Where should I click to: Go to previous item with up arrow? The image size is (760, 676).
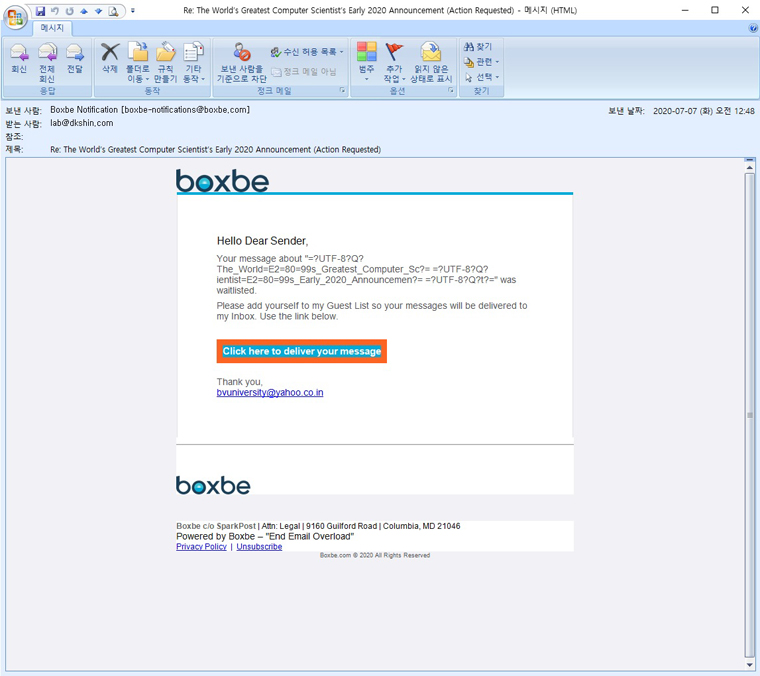(x=84, y=11)
